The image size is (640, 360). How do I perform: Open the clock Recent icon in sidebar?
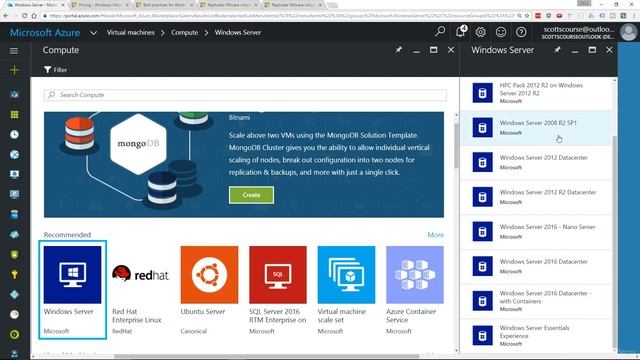pos(14,134)
